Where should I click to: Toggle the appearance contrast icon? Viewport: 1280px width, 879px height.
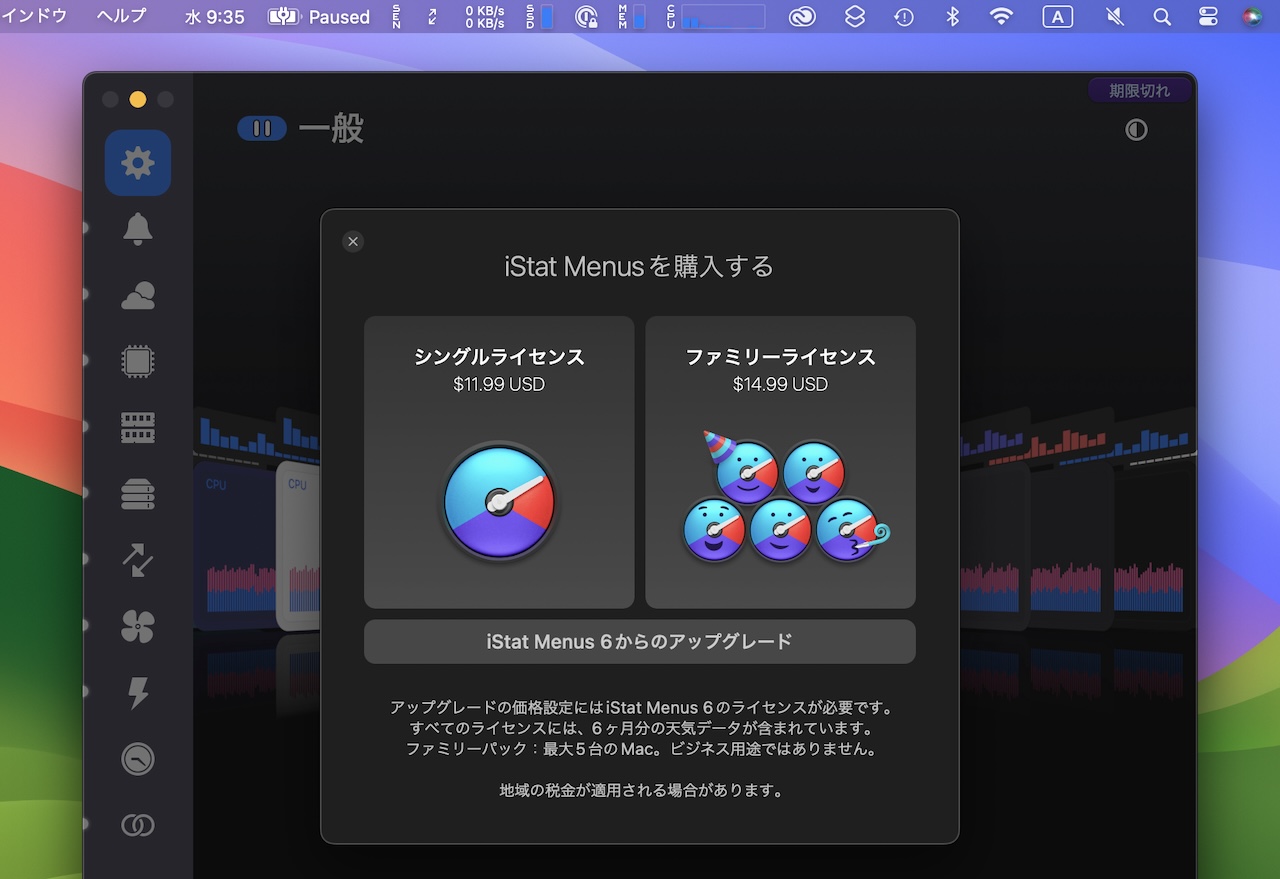coord(1136,130)
